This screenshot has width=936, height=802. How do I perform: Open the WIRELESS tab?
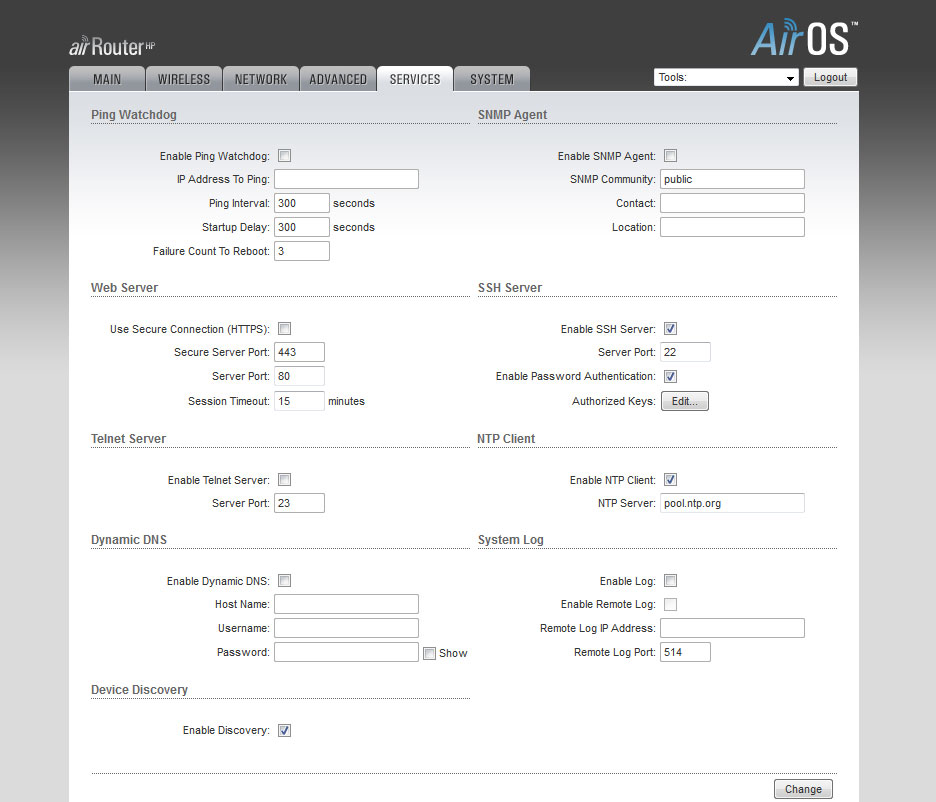pyautogui.click(x=183, y=78)
